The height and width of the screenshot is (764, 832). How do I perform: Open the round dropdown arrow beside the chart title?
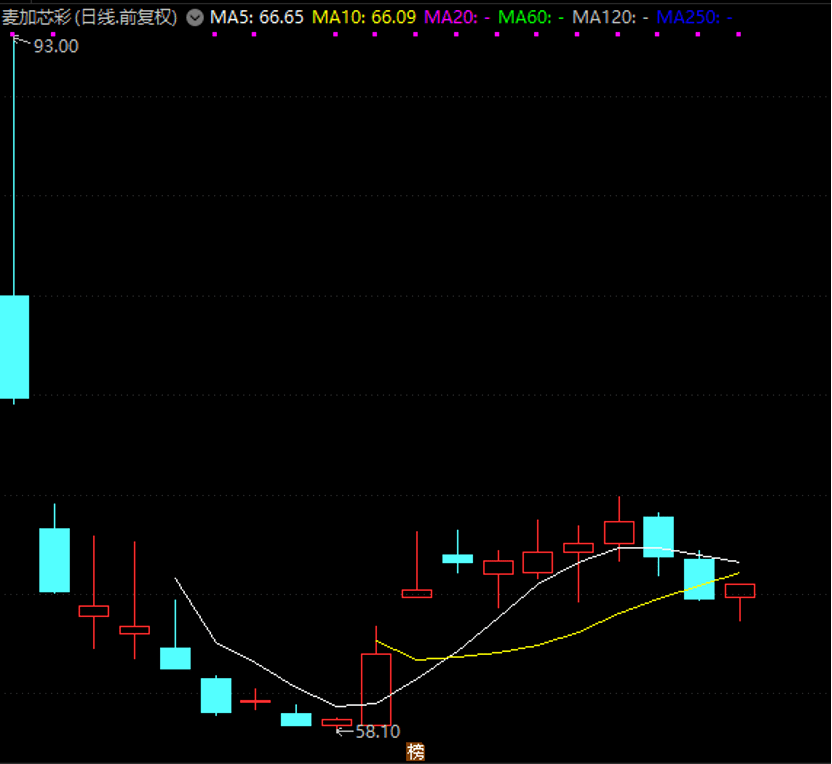click(x=195, y=18)
